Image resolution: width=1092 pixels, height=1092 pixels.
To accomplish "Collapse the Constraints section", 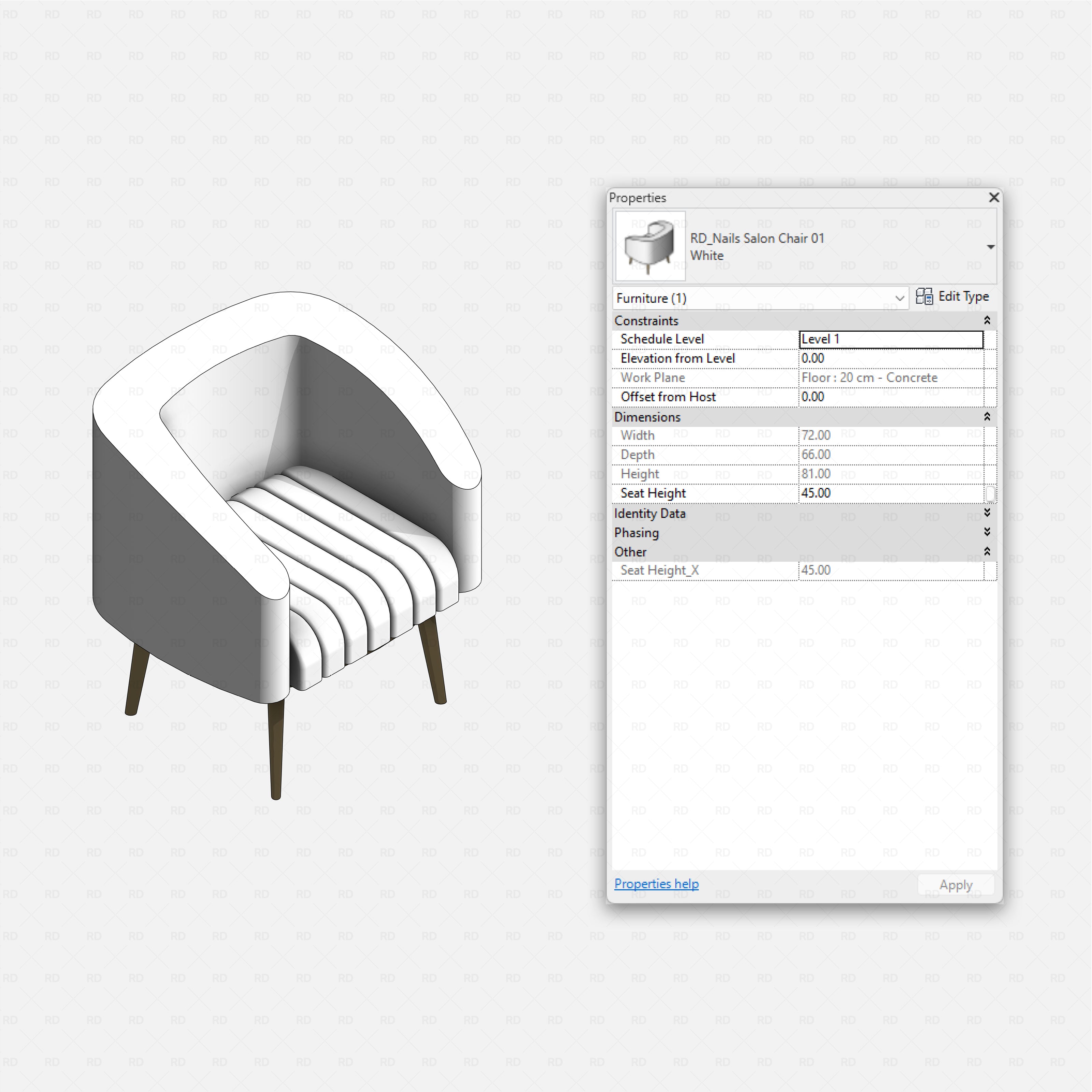I will pos(987,320).
